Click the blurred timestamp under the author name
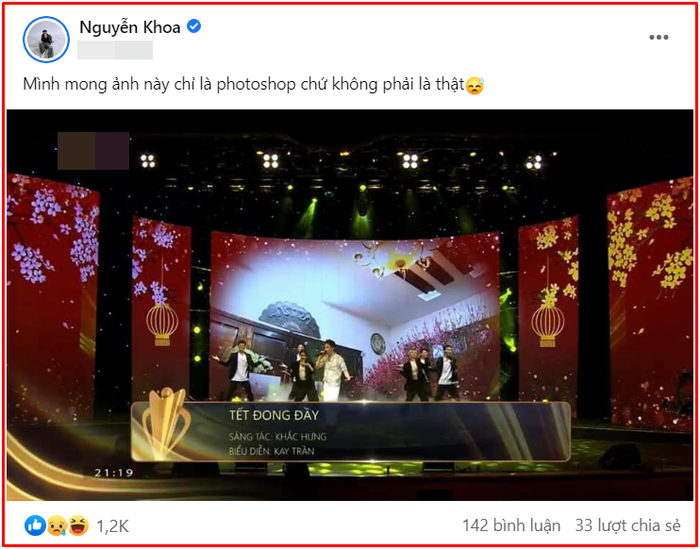This screenshot has width=700, height=549. [x=115, y=50]
